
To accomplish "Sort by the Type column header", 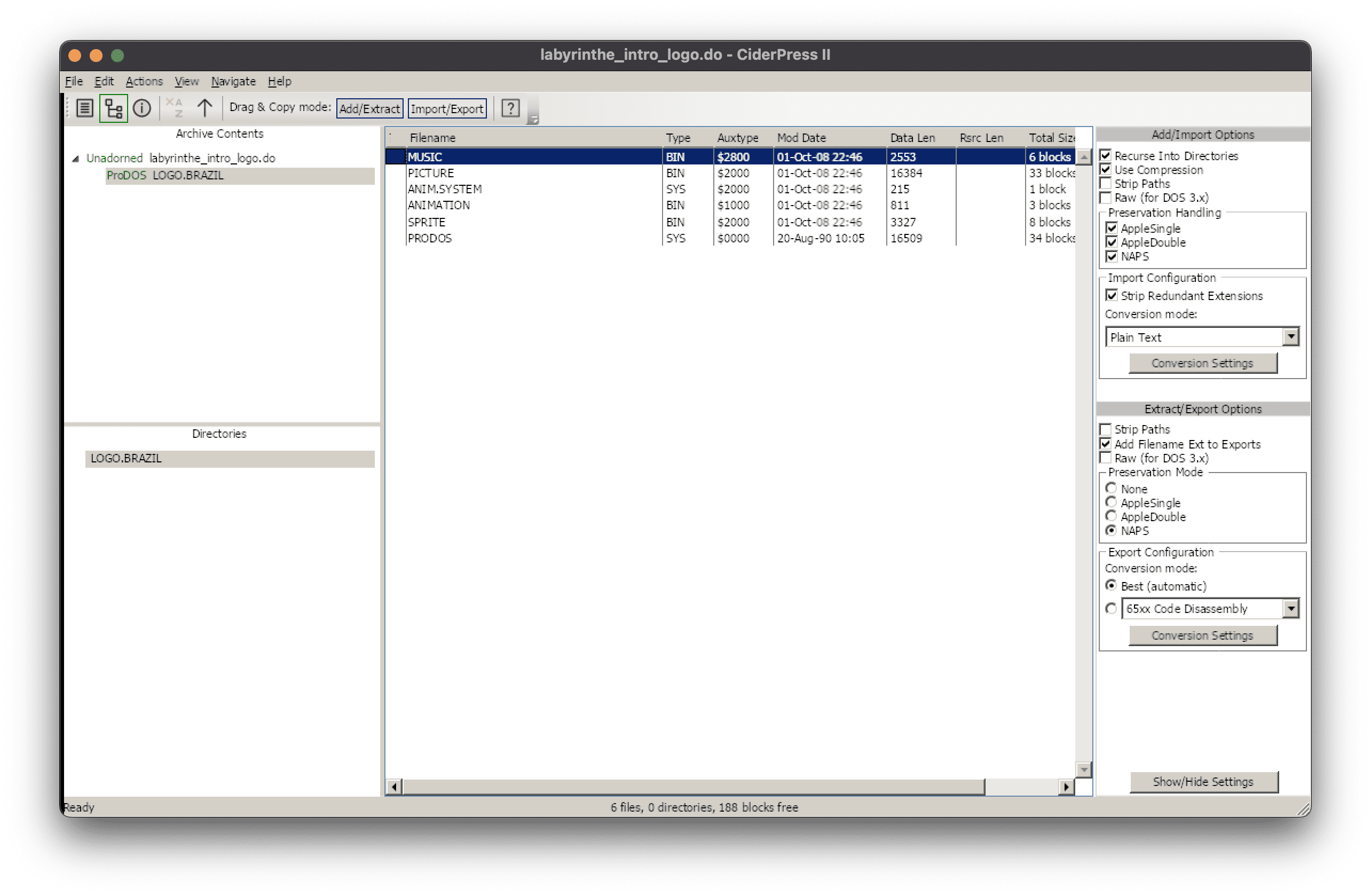I will pyautogui.click(x=688, y=138).
